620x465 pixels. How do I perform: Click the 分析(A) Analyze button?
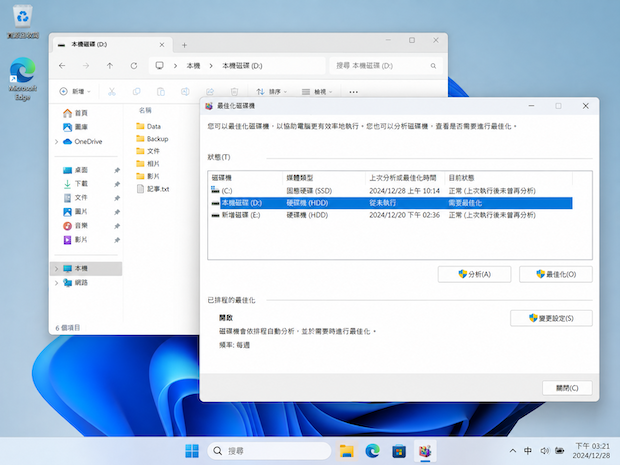tap(474, 274)
